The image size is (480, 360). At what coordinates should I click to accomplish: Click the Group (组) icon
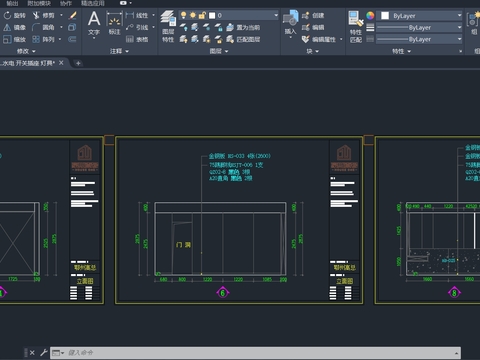point(473,23)
